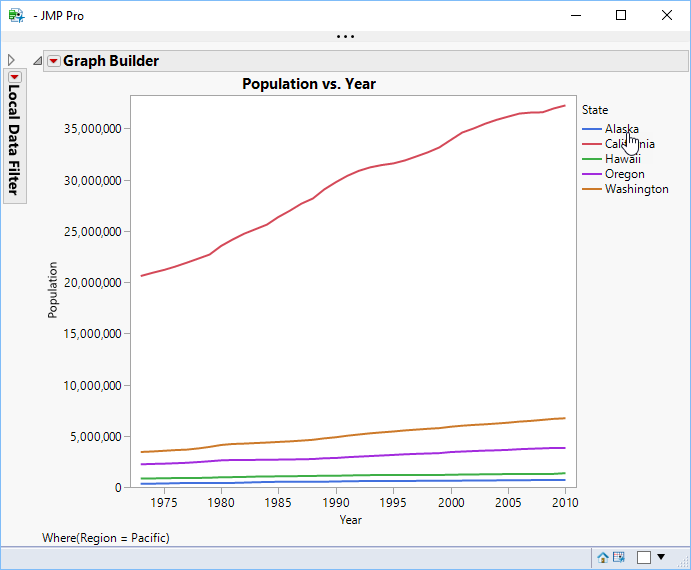691x570 pixels.
Task: Click the Year x-axis label
Action: coord(350,519)
